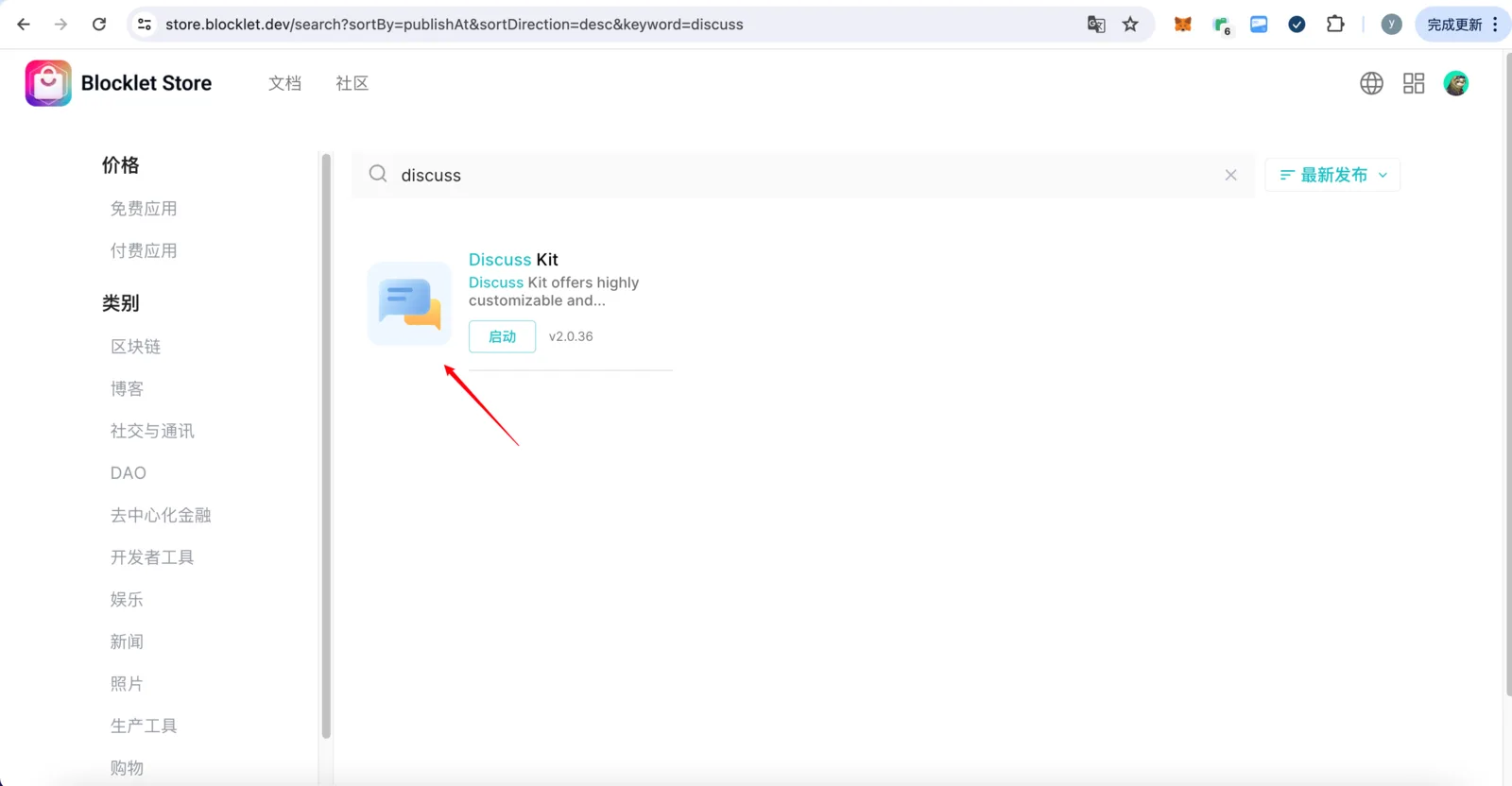Click the Blocklet Store logo icon
Screen dimensions: 1512x786
click(x=48, y=83)
